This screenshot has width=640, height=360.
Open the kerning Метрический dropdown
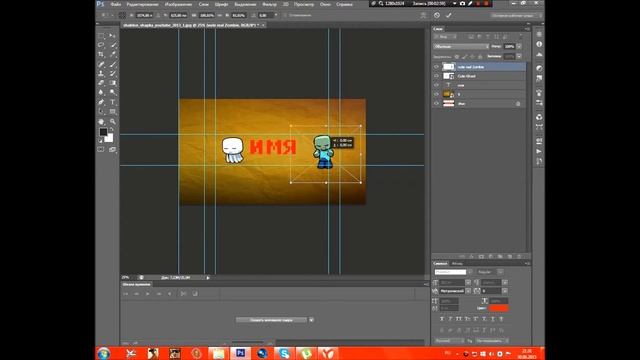pyautogui.click(x=468, y=291)
